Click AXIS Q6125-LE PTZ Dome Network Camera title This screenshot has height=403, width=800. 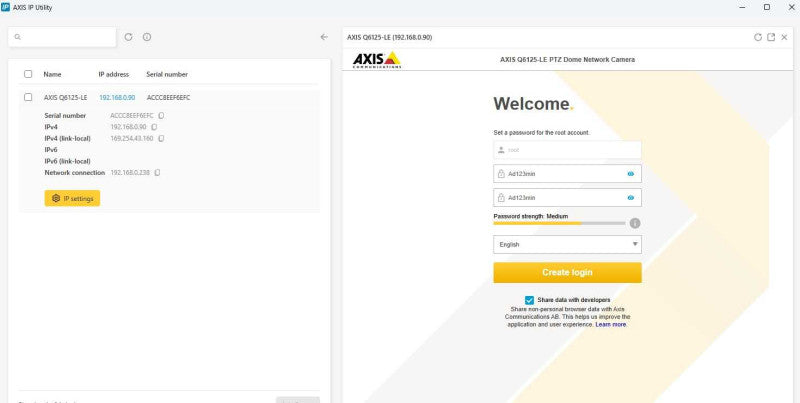coord(567,60)
